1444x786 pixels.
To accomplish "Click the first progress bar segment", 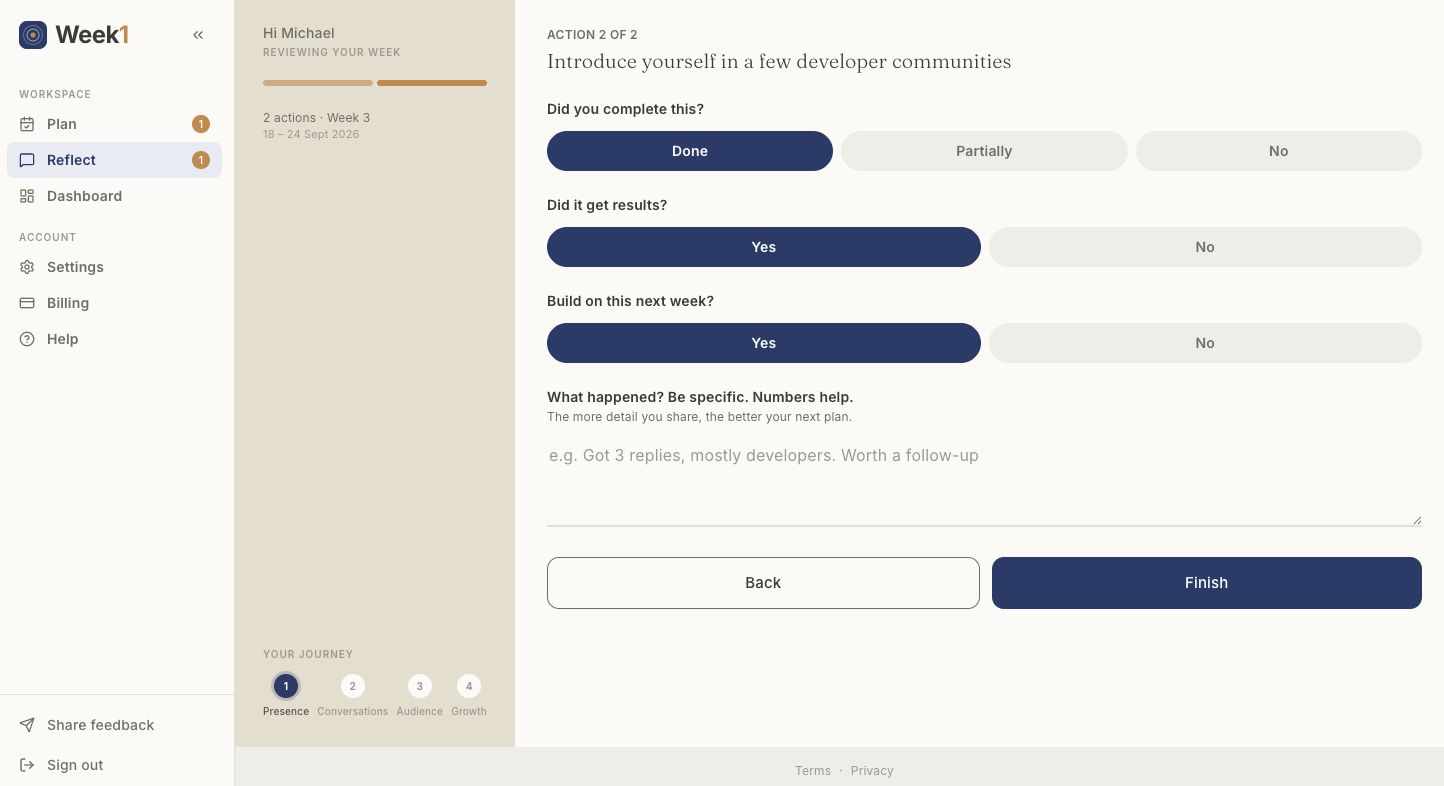I will (318, 83).
